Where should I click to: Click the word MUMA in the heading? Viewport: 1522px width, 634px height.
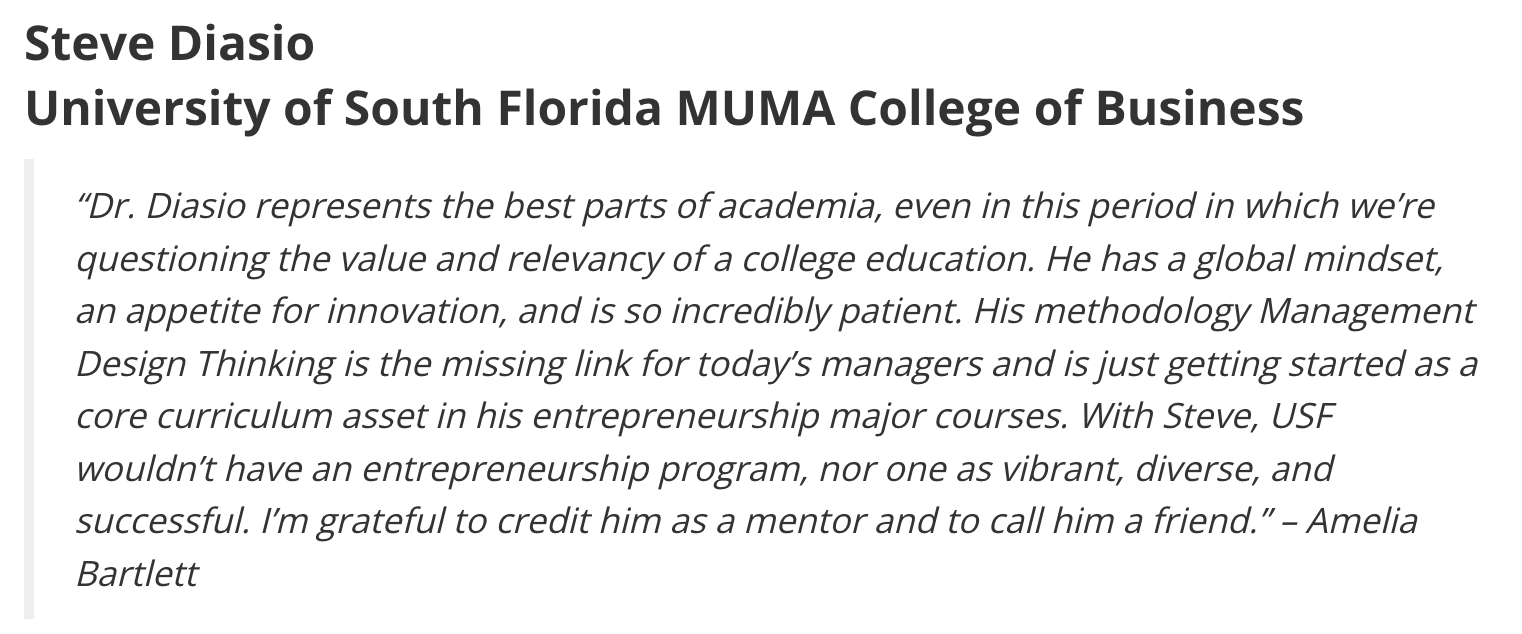(754, 109)
